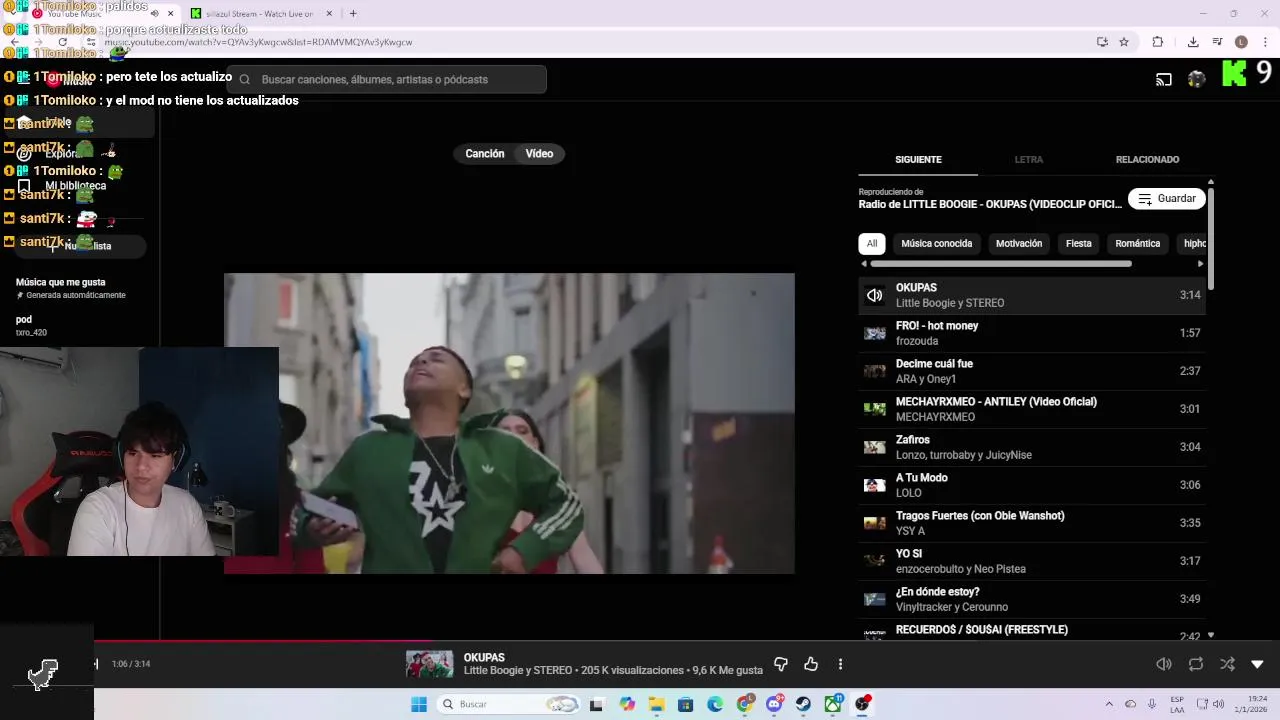Play RECUERDO$ / $OU$AI (FREESTYLE)
Image resolution: width=1280 pixels, height=720 pixels.
[x=1032, y=632]
